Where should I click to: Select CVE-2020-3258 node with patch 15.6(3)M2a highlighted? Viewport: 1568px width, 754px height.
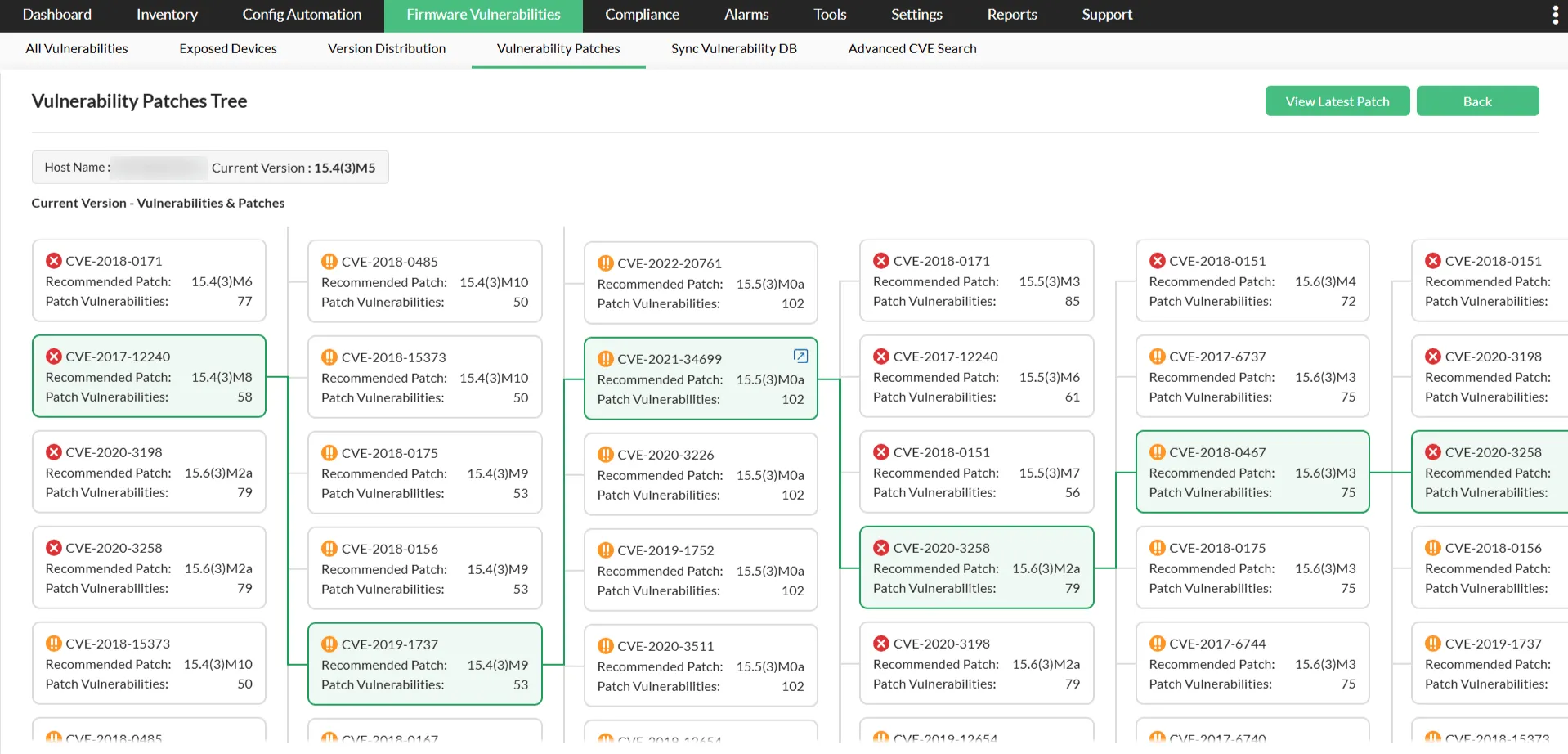[976, 568]
